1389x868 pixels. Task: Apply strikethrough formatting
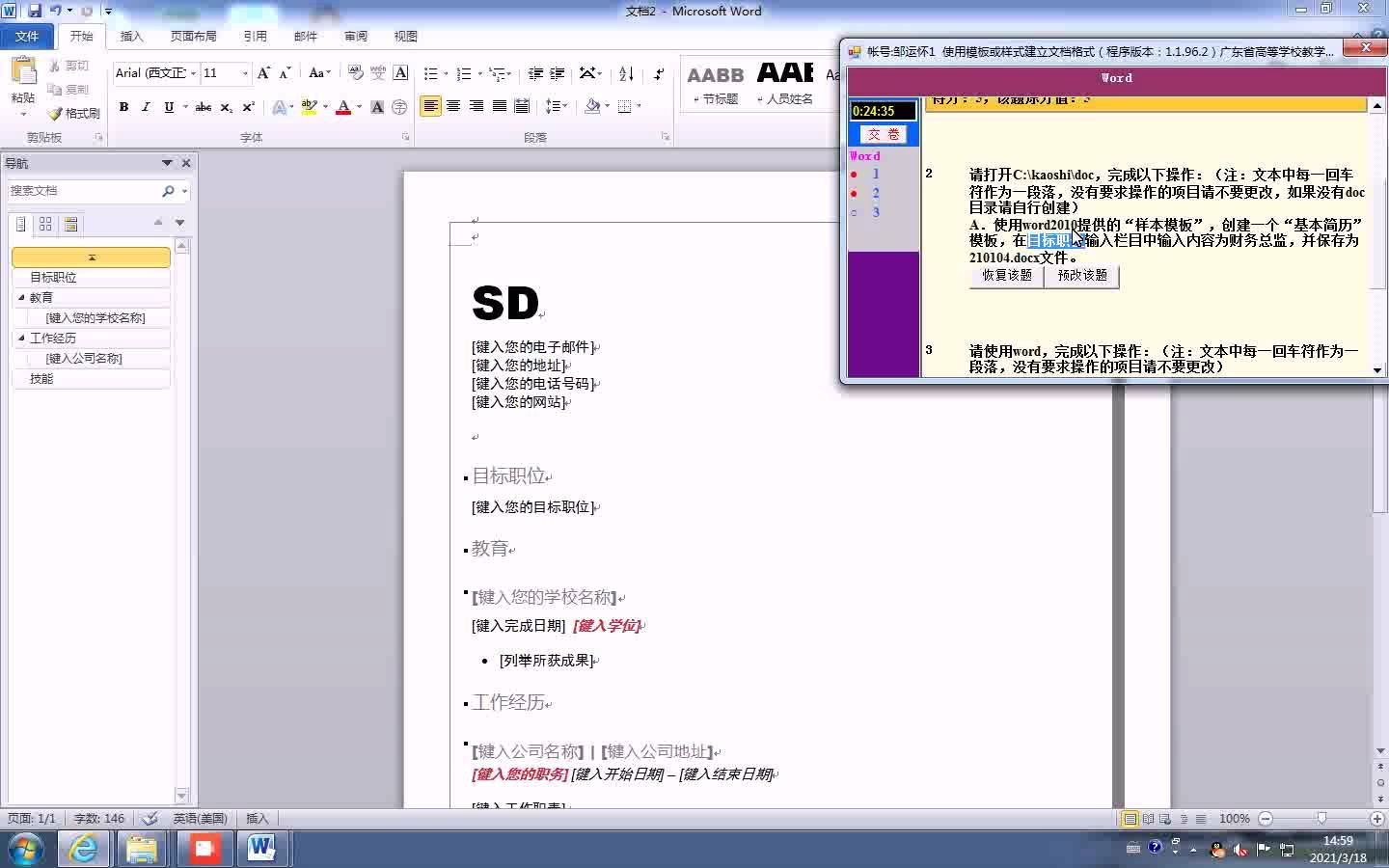click(203, 107)
